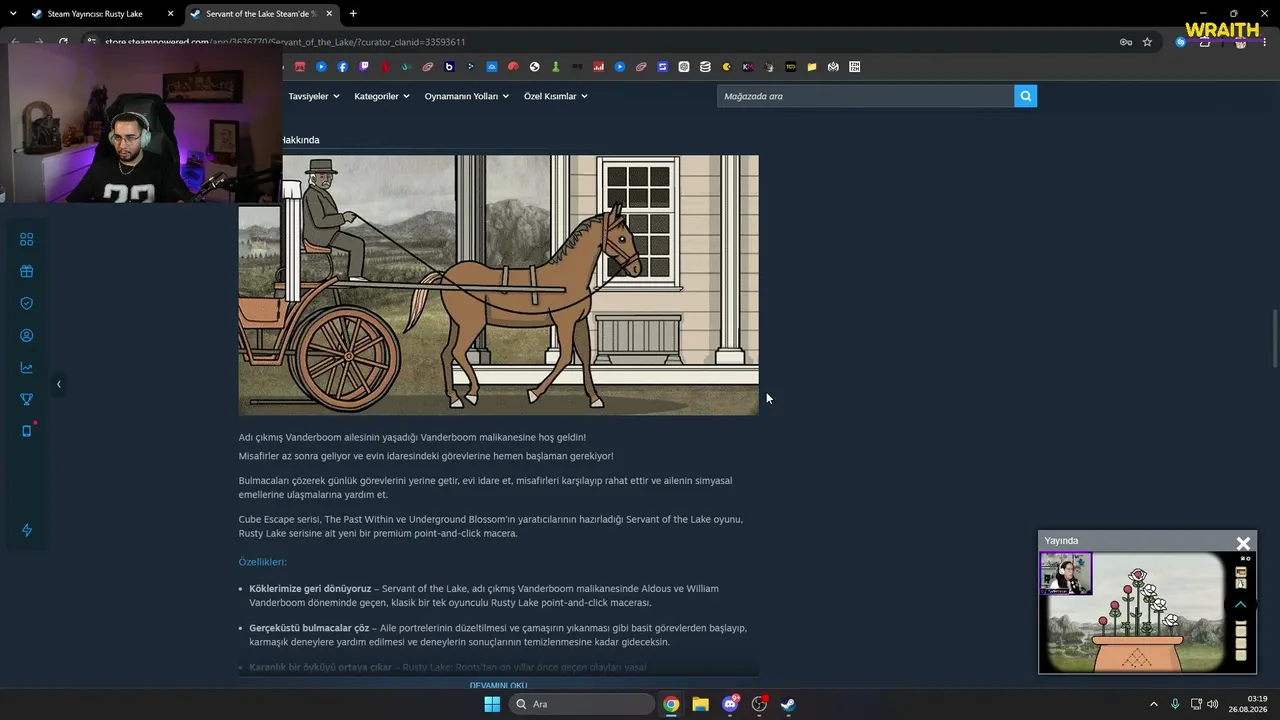Open the mobile phone icon with red dot
Image resolution: width=1280 pixels, height=720 pixels.
[27, 431]
